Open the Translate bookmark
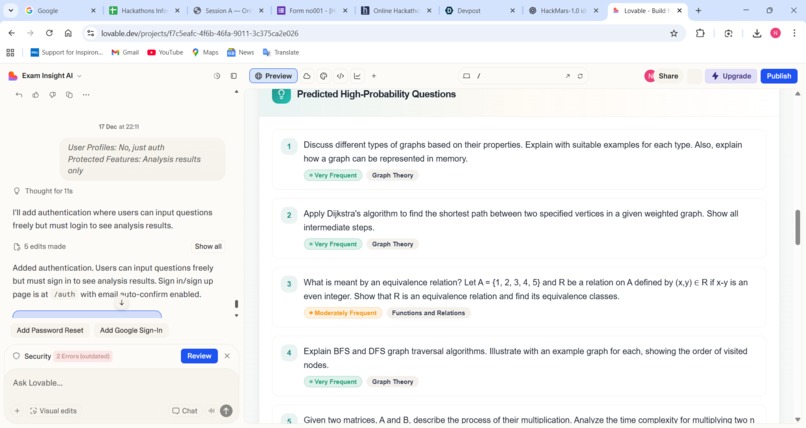 click(x=281, y=52)
